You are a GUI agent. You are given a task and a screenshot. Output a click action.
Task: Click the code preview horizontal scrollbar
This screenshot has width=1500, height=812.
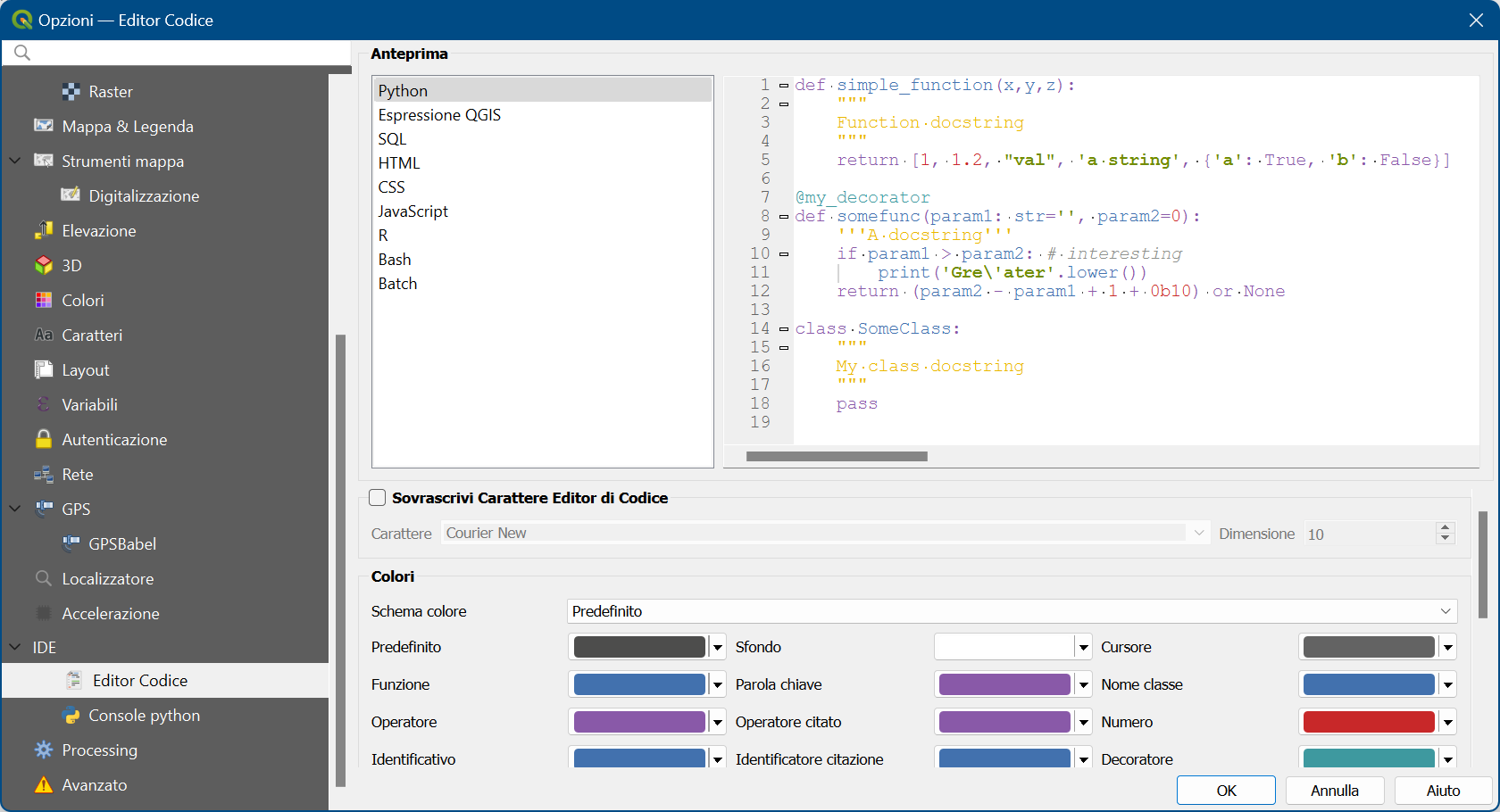[x=837, y=456]
